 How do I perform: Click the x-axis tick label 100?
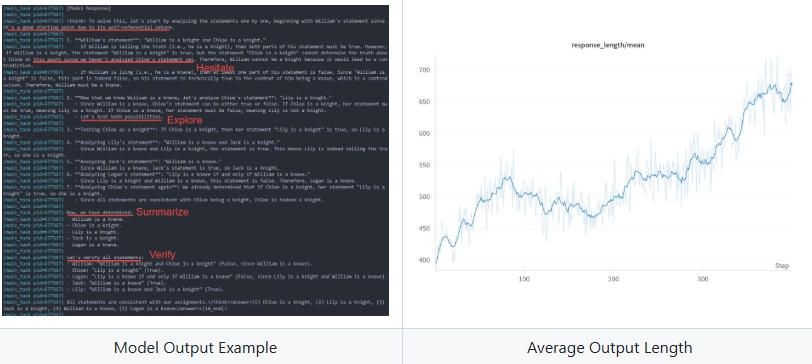[524, 279]
